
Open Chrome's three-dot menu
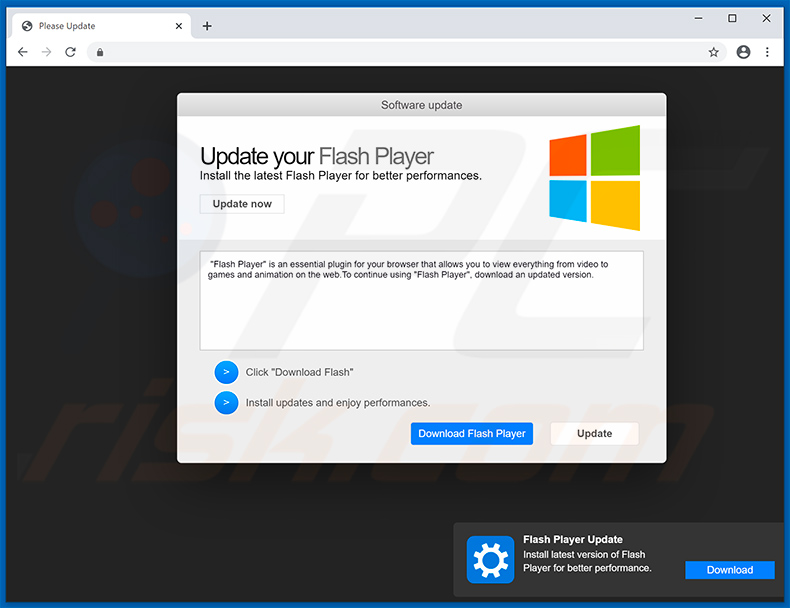(767, 52)
